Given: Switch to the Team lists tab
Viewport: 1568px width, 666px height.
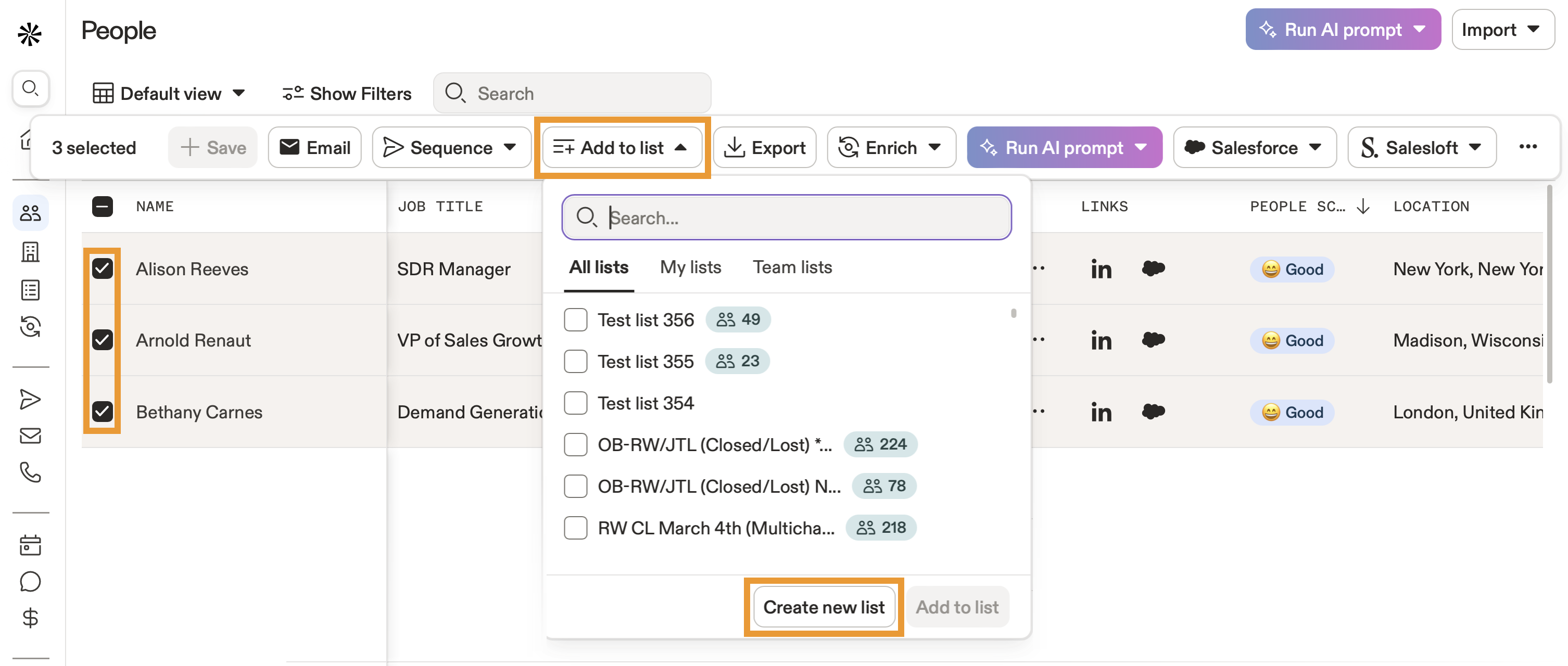Looking at the screenshot, I should [792, 267].
